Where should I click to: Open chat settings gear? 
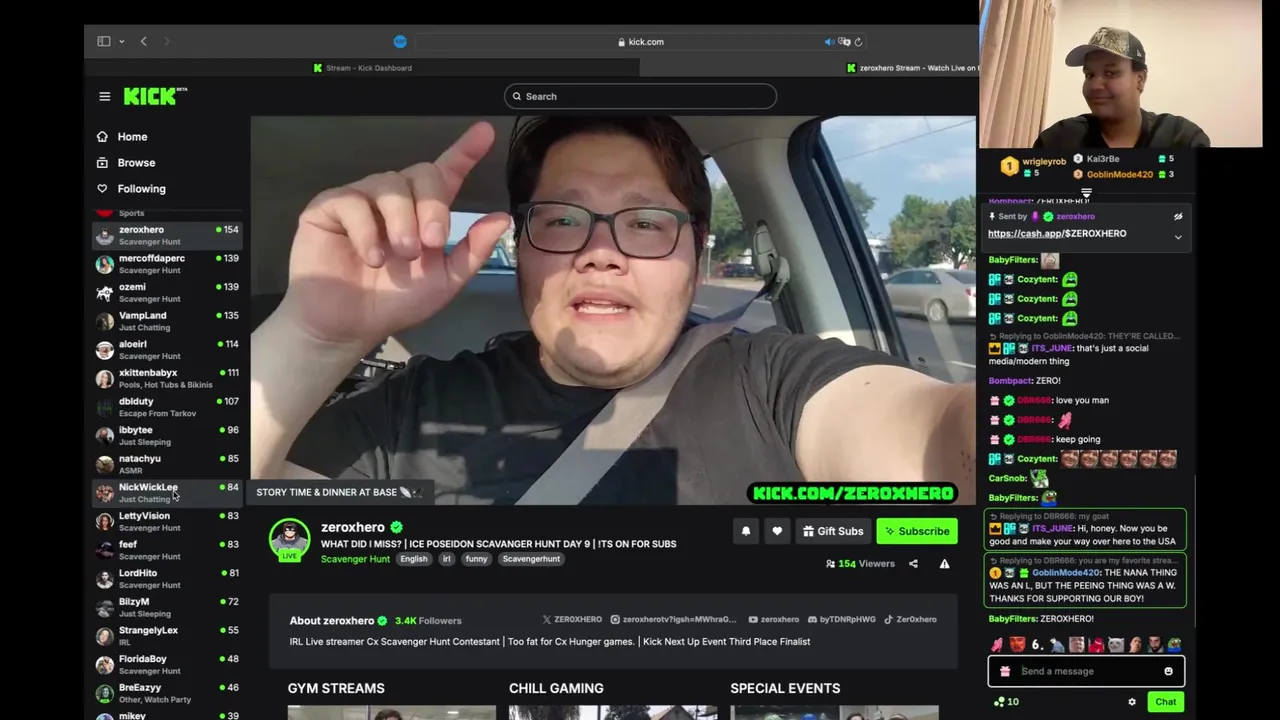(x=1132, y=702)
